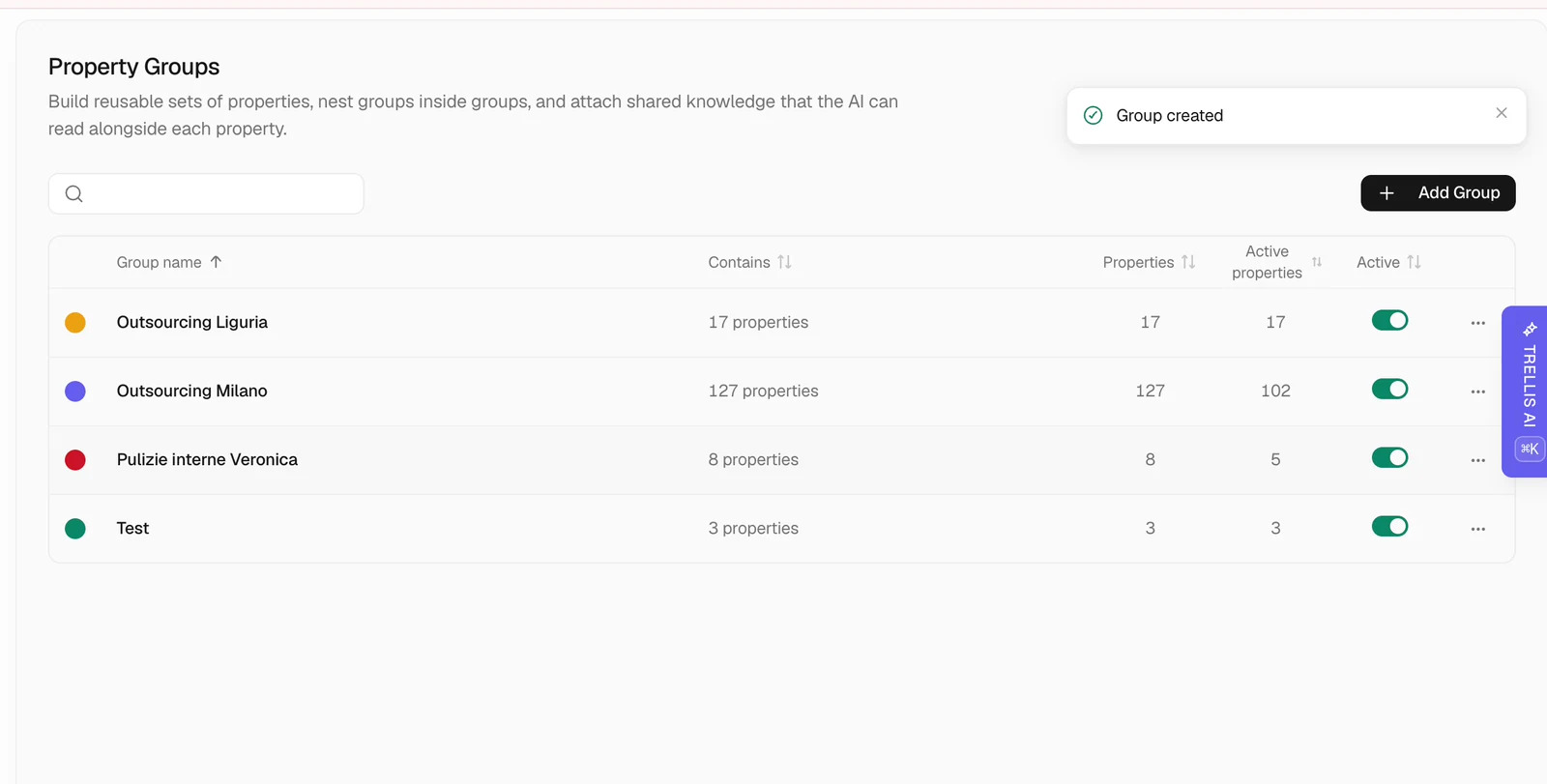Click the Group name column header

(x=160, y=262)
